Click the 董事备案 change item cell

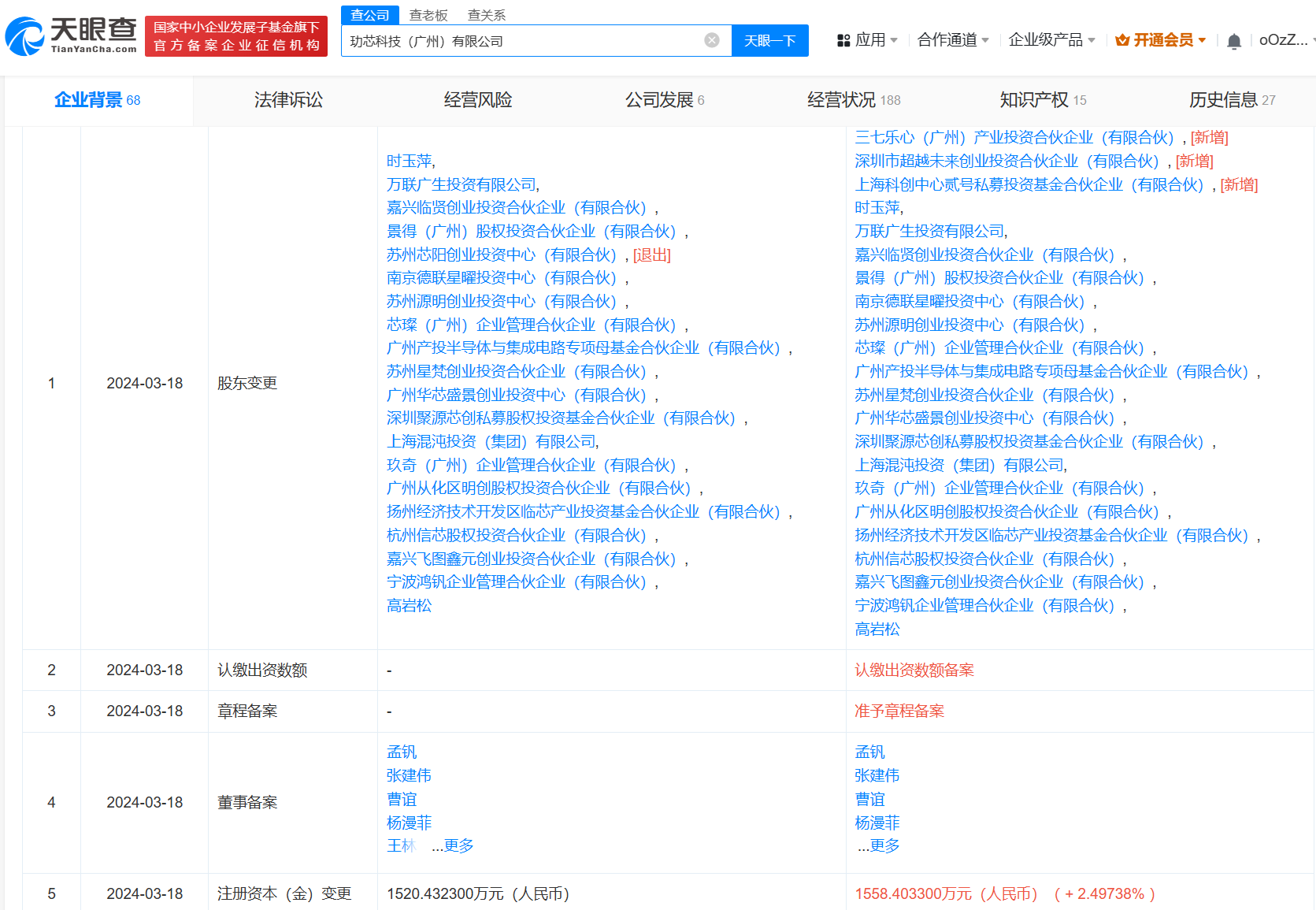click(247, 803)
